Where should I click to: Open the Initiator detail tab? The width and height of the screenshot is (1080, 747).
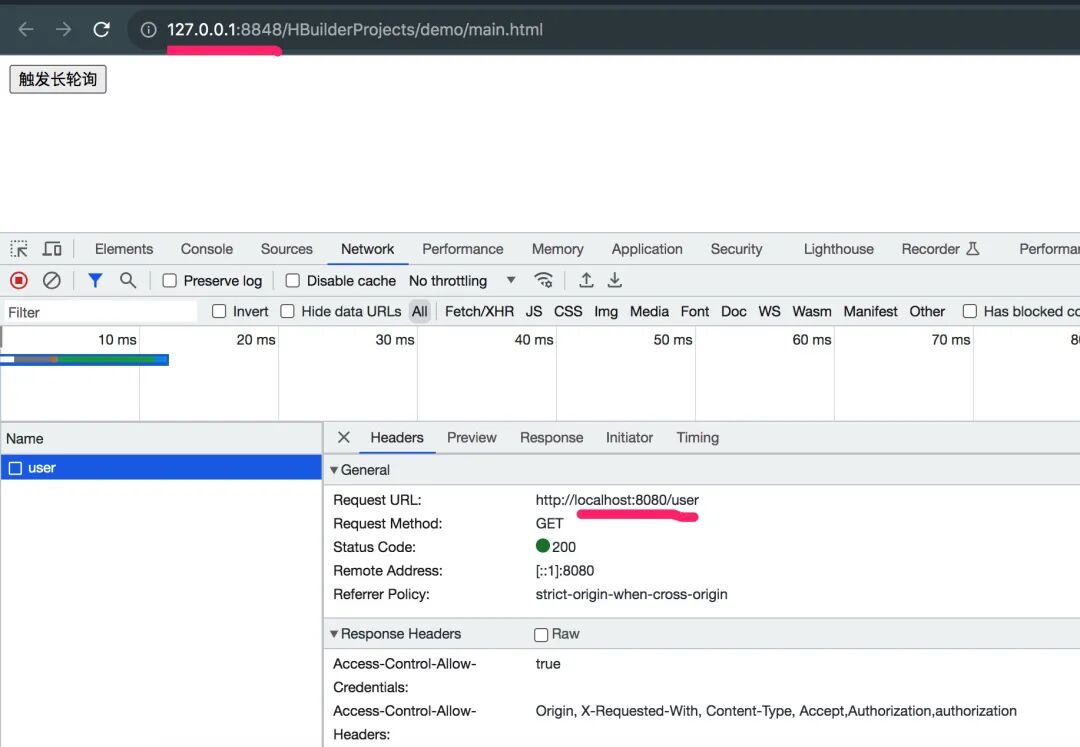click(x=630, y=437)
